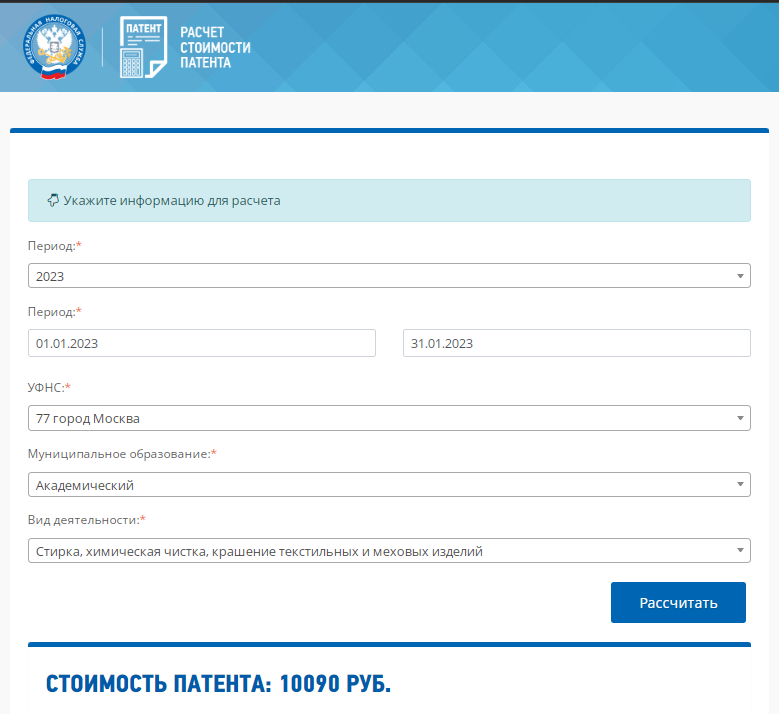Open the УФНС list showing '77 город Москва'

point(380,418)
